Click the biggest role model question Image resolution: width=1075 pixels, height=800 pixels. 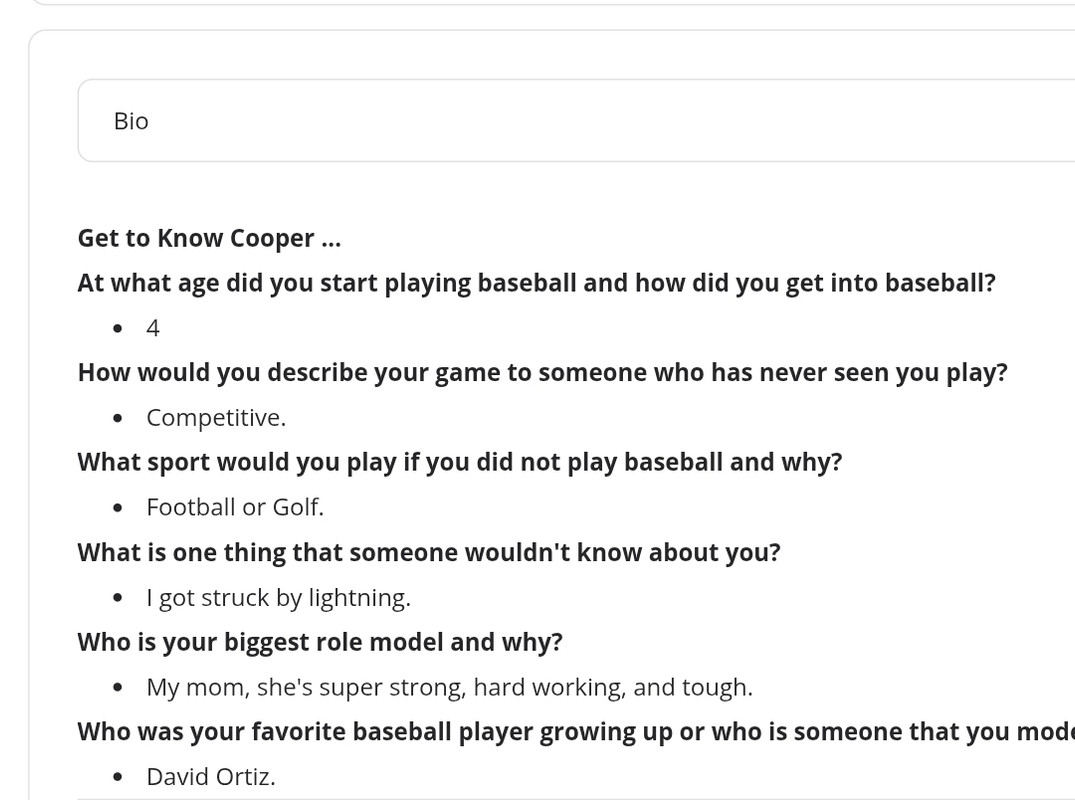[320, 642]
